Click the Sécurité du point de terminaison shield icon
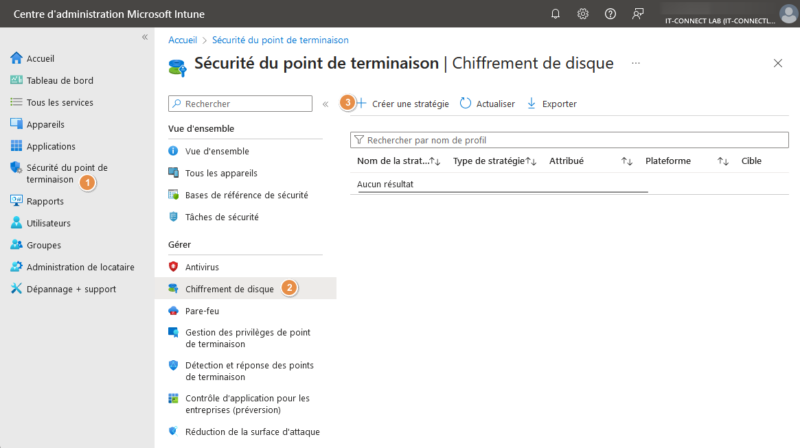The width and height of the screenshot is (800, 448). coord(16,167)
